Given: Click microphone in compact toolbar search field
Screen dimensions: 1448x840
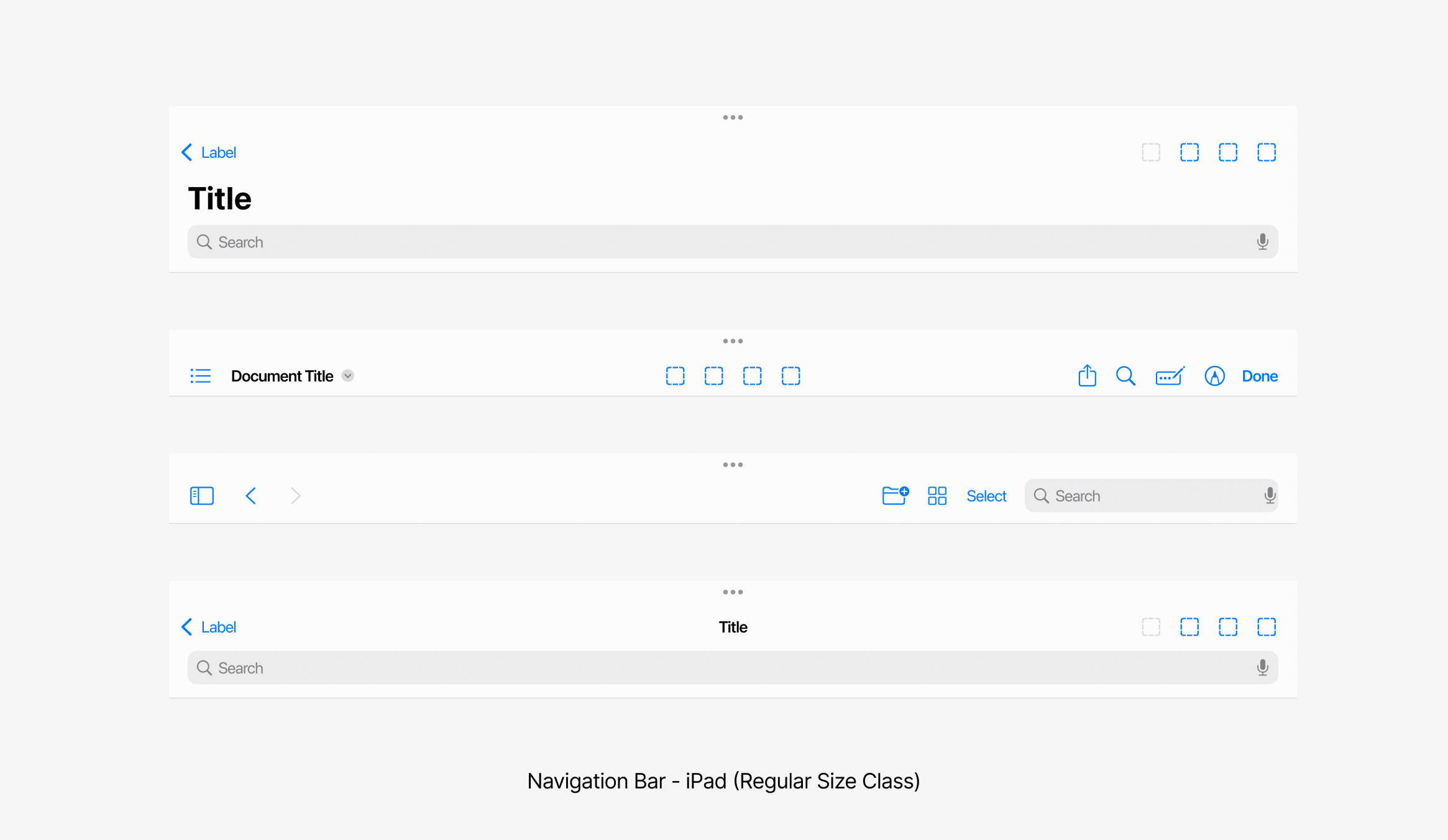Looking at the screenshot, I should (1270, 495).
